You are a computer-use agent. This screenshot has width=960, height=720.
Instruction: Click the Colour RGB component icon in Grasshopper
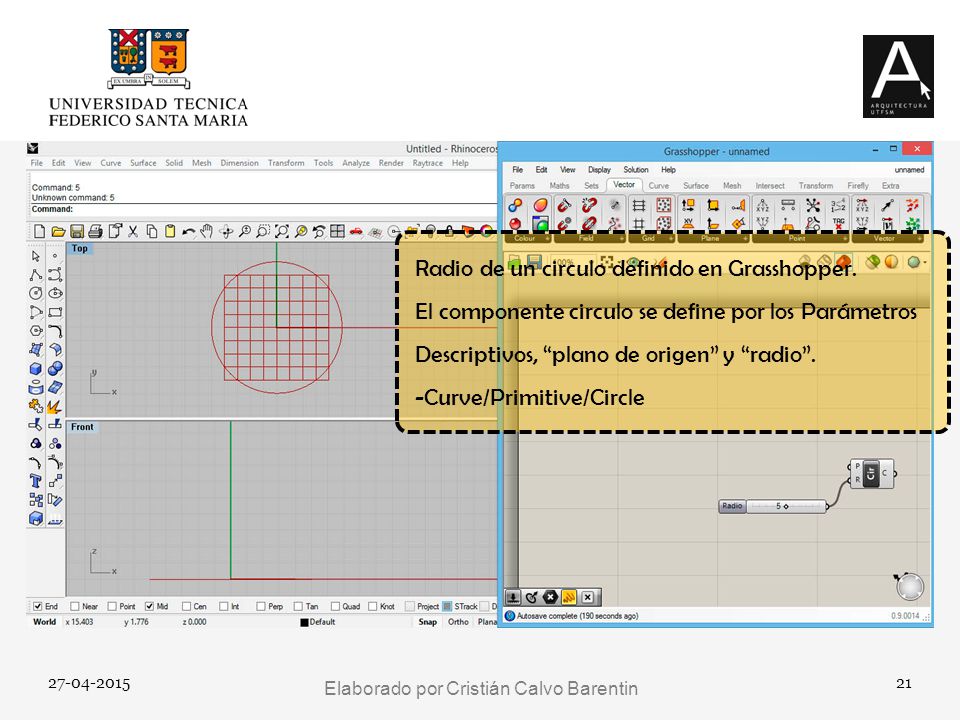(x=516, y=205)
